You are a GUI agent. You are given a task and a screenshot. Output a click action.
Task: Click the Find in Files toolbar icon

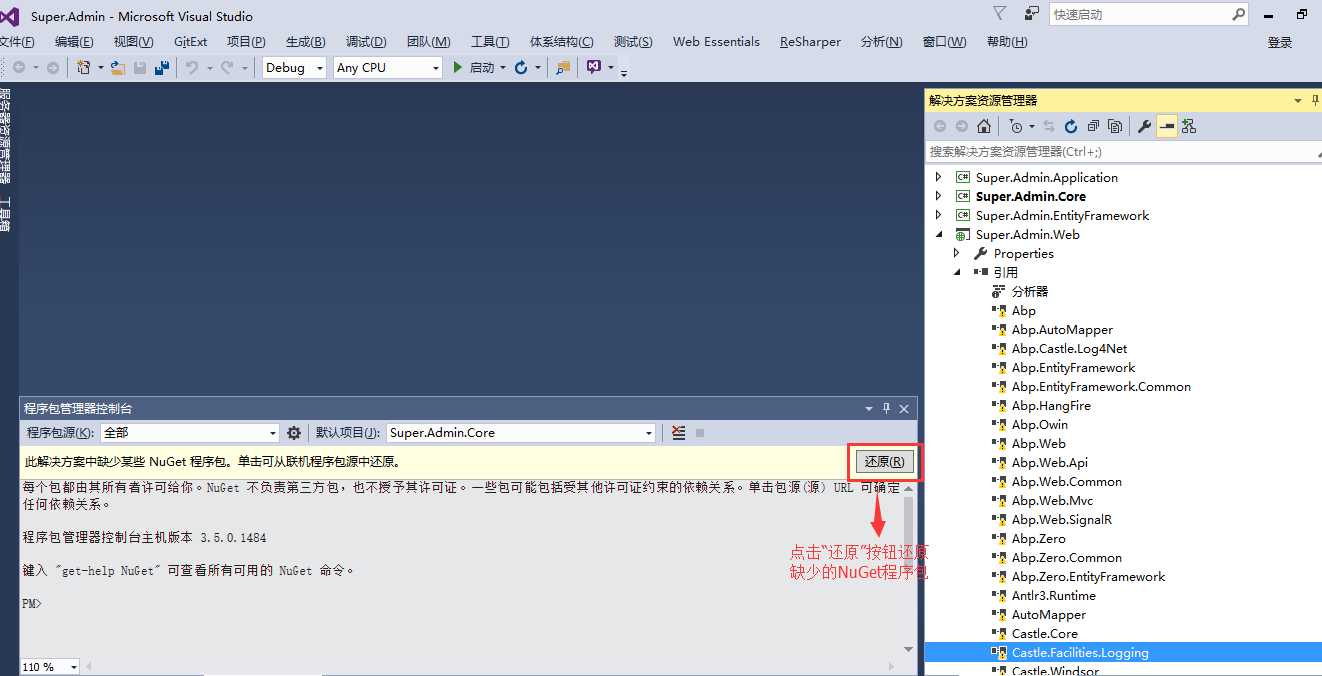tap(563, 67)
